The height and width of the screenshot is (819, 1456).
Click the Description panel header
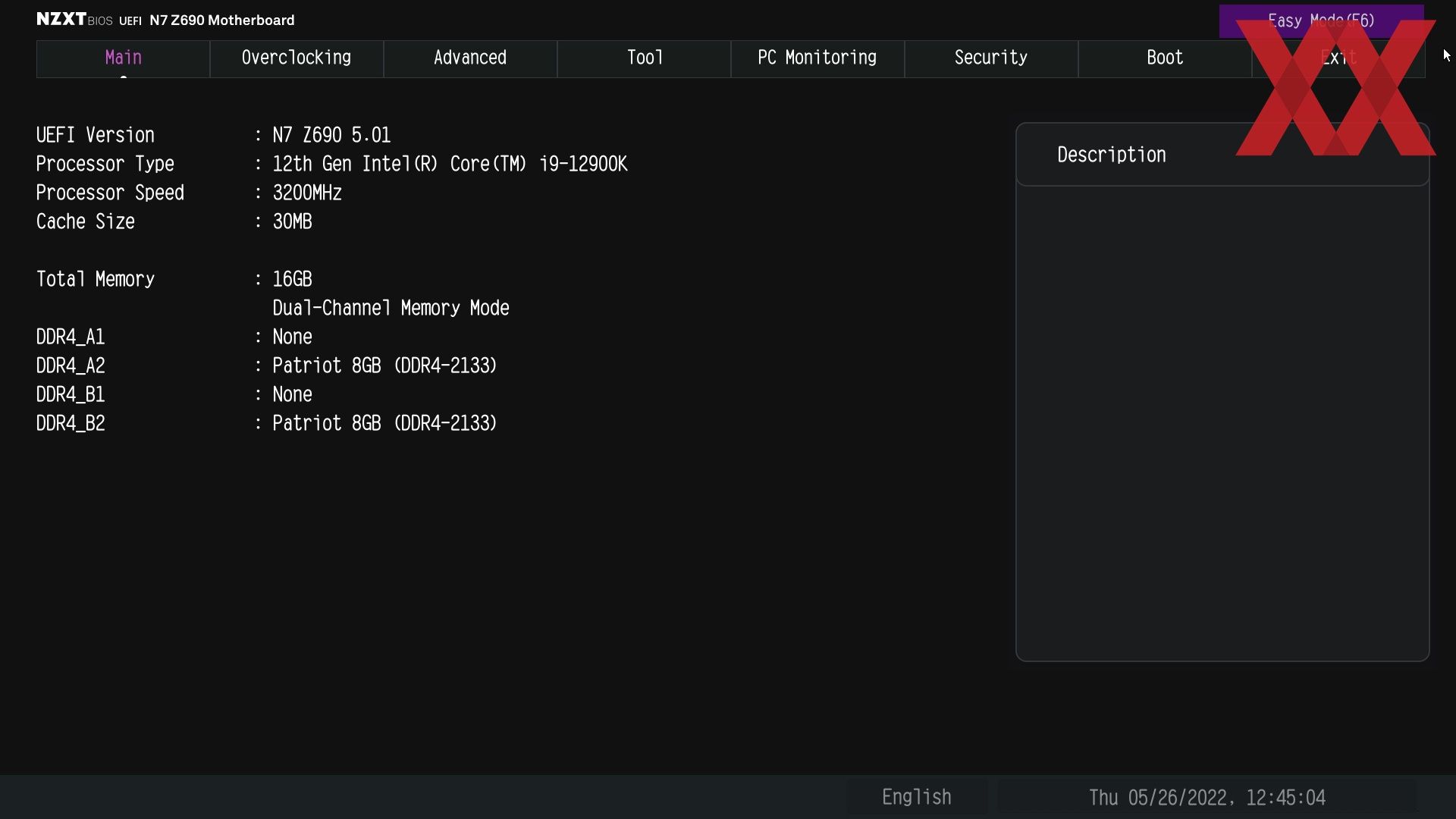[x=1222, y=155]
